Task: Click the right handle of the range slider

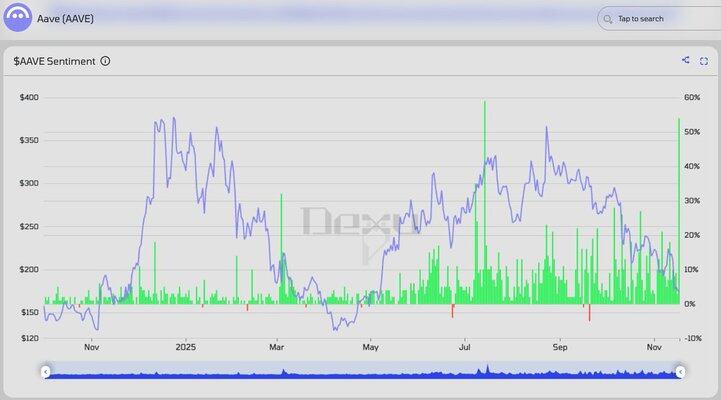Action: click(x=680, y=372)
